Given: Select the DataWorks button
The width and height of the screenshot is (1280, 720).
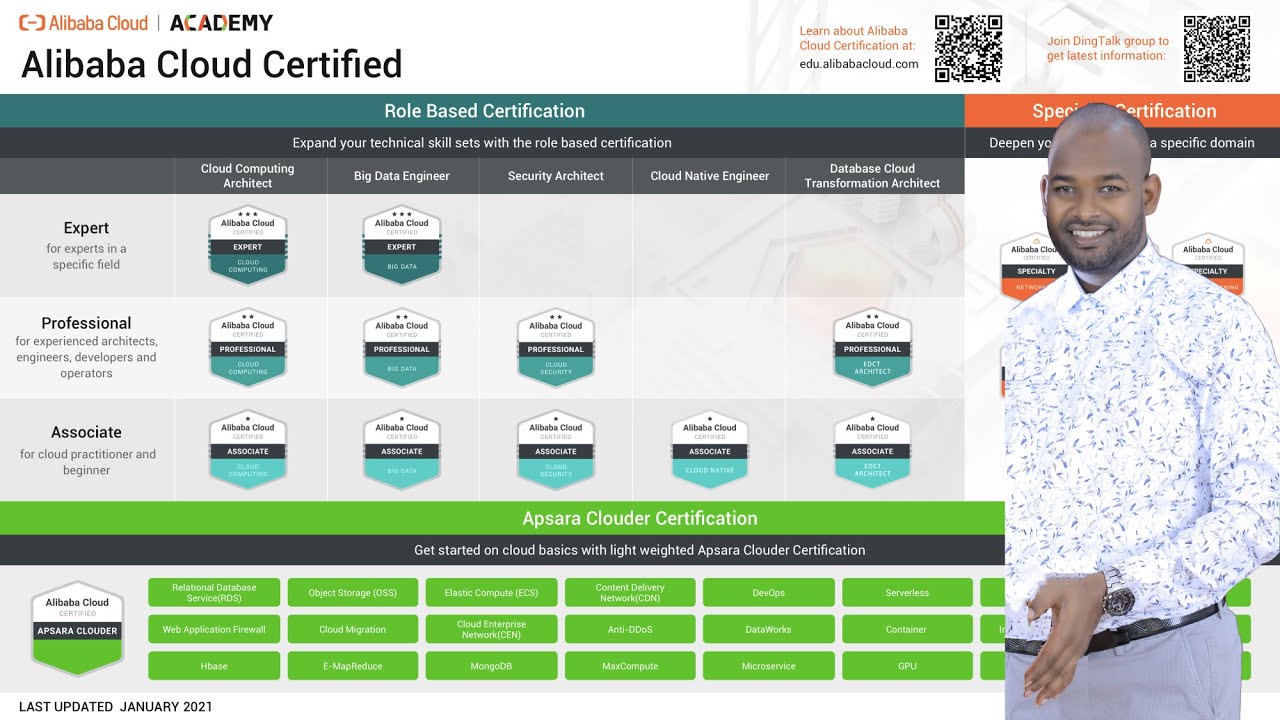Looking at the screenshot, I should click(x=769, y=629).
